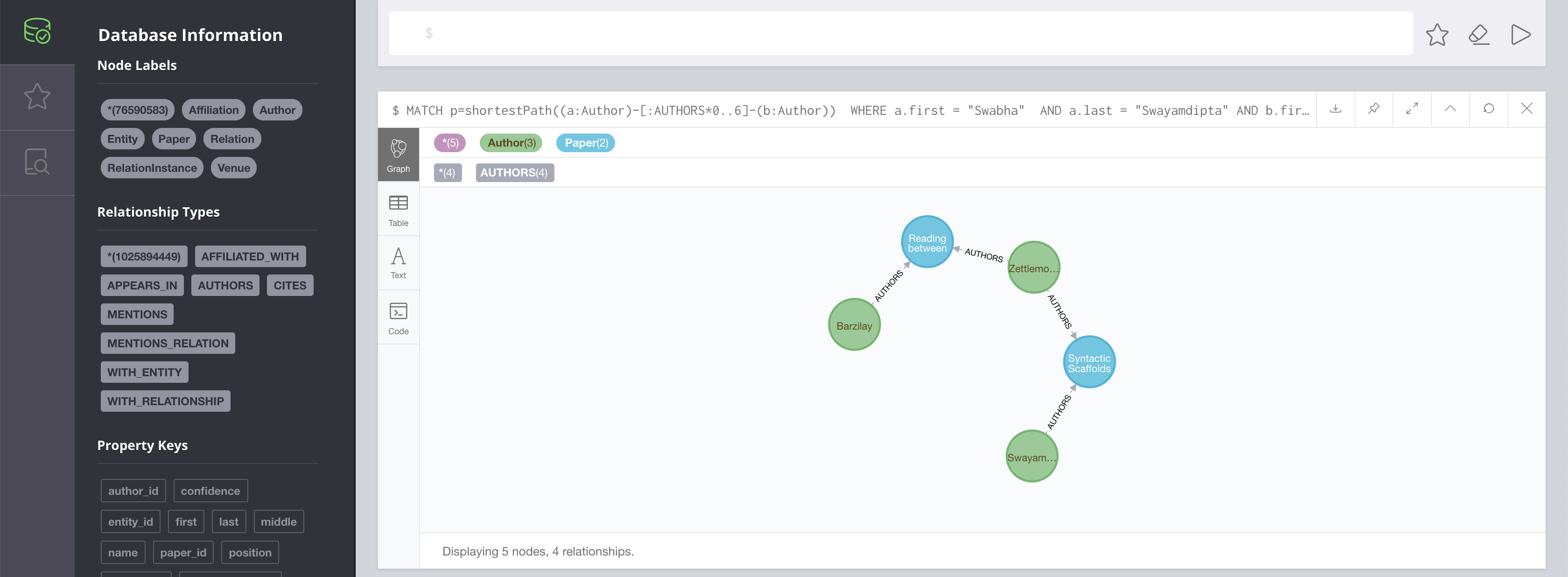
Task: Click the Reading between paper node
Action: (x=927, y=242)
